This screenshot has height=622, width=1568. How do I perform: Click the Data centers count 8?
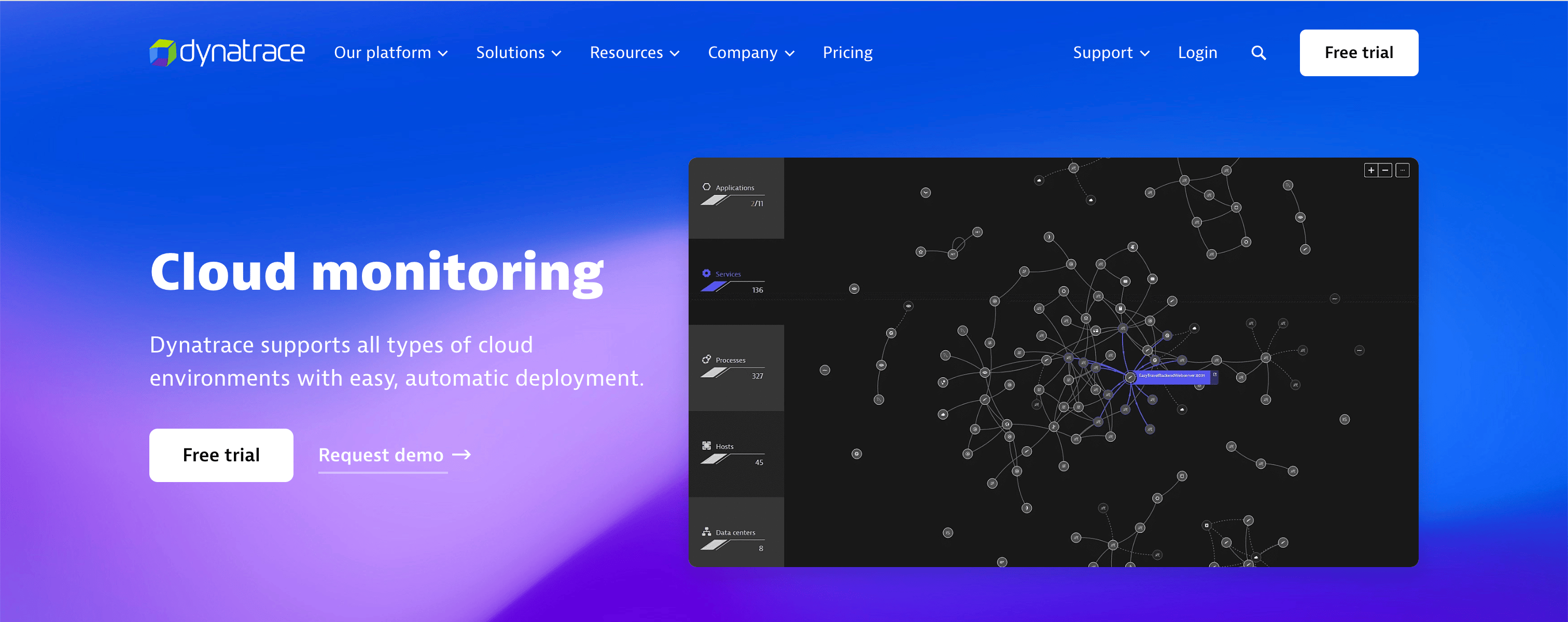click(761, 548)
